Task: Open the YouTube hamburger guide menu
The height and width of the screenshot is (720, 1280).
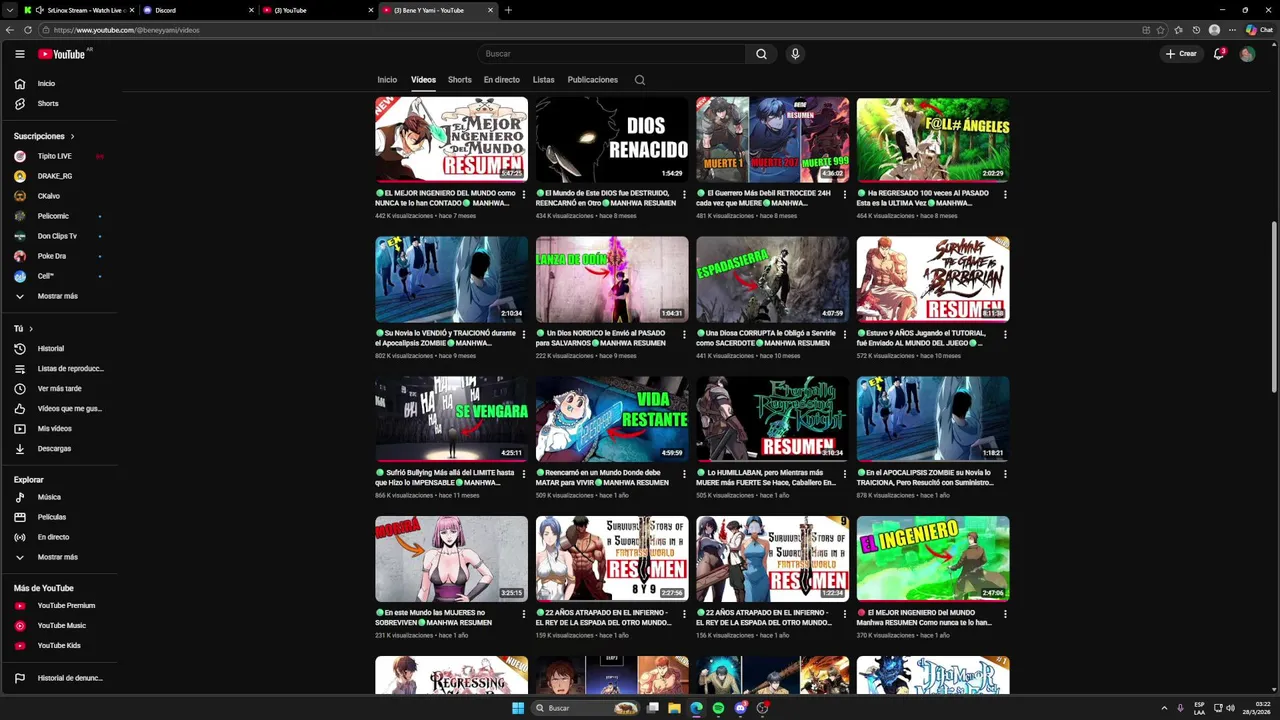Action: coord(19,54)
